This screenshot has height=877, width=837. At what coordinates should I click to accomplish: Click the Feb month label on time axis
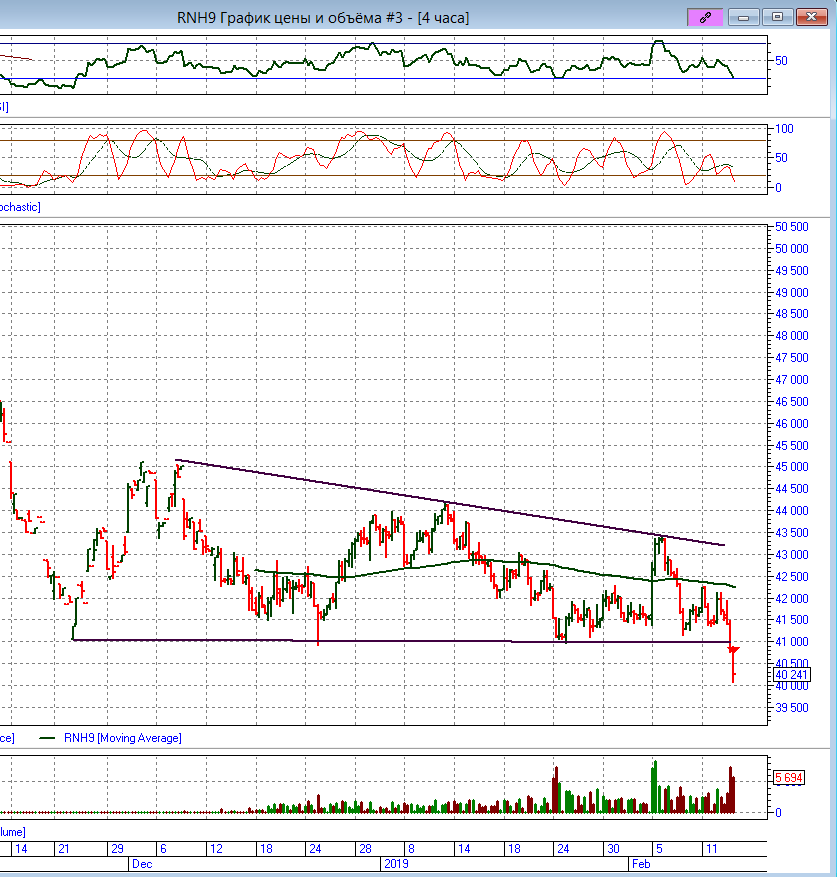click(x=639, y=862)
